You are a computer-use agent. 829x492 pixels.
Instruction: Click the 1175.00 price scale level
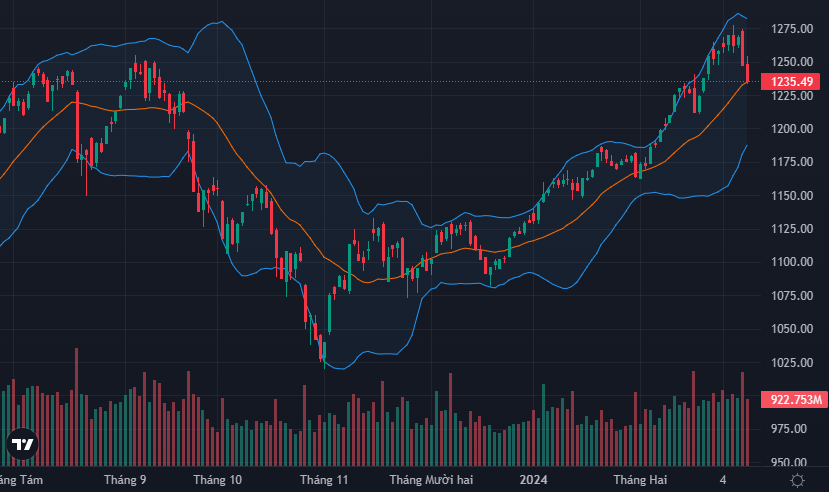pos(792,162)
